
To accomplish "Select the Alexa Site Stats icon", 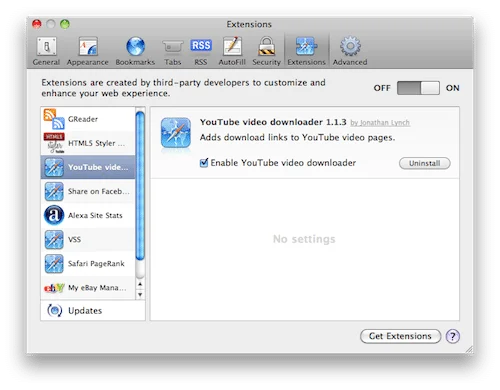I will [x=54, y=215].
